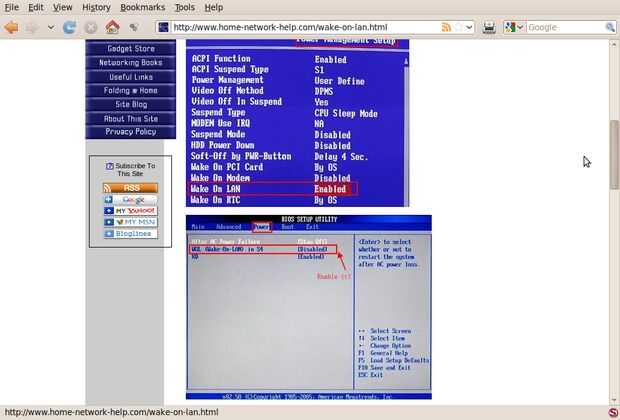The height and width of the screenshot is (420, 620).
Task: Open the Folding @ Home link
Action: (131, 91)
